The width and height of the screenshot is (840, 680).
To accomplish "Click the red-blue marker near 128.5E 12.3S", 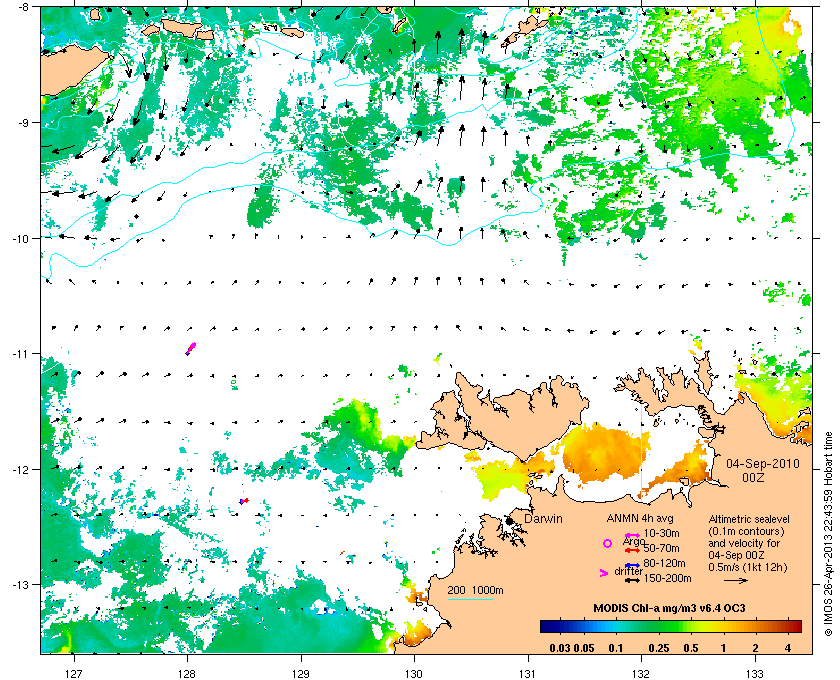I will click(x=244, y=501).
